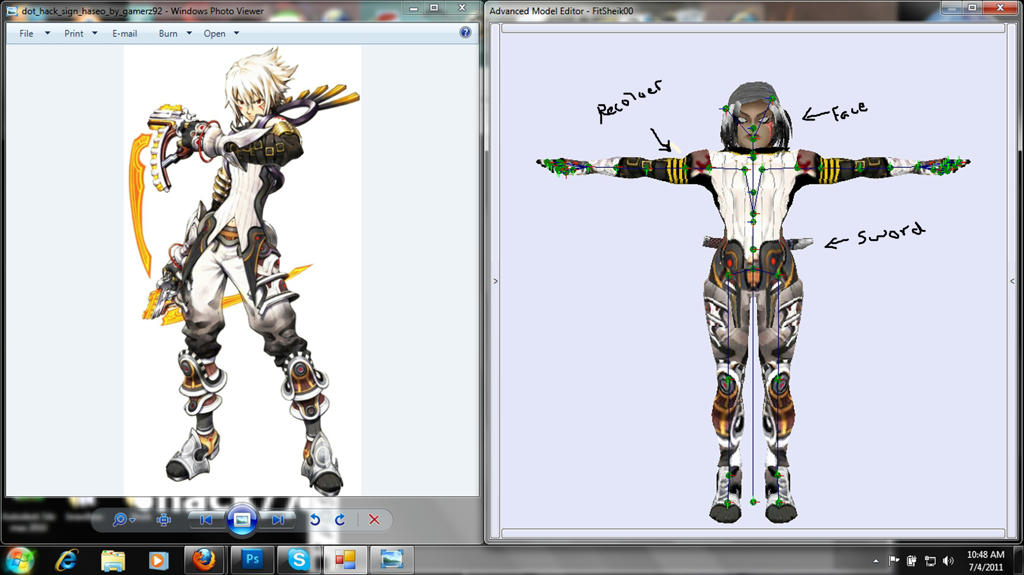Image resolution: width=1024 pixels, height=575 pixels.
Task: Expand the File menu dropdown
Action: 34,33
